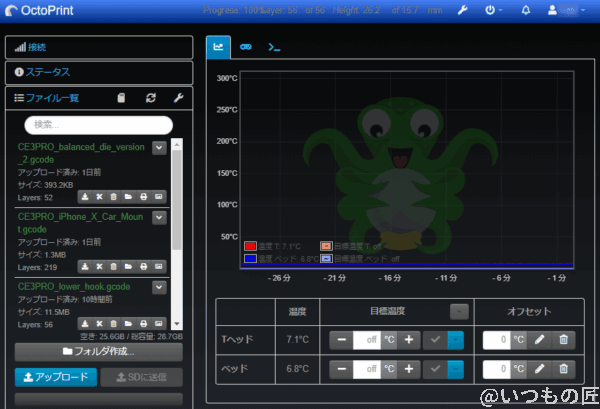600x409 pixels.
Task: Delete CE3PRO_balanced_die_version_2.gcode with its trash icon
Action: (x=115, y=196)
